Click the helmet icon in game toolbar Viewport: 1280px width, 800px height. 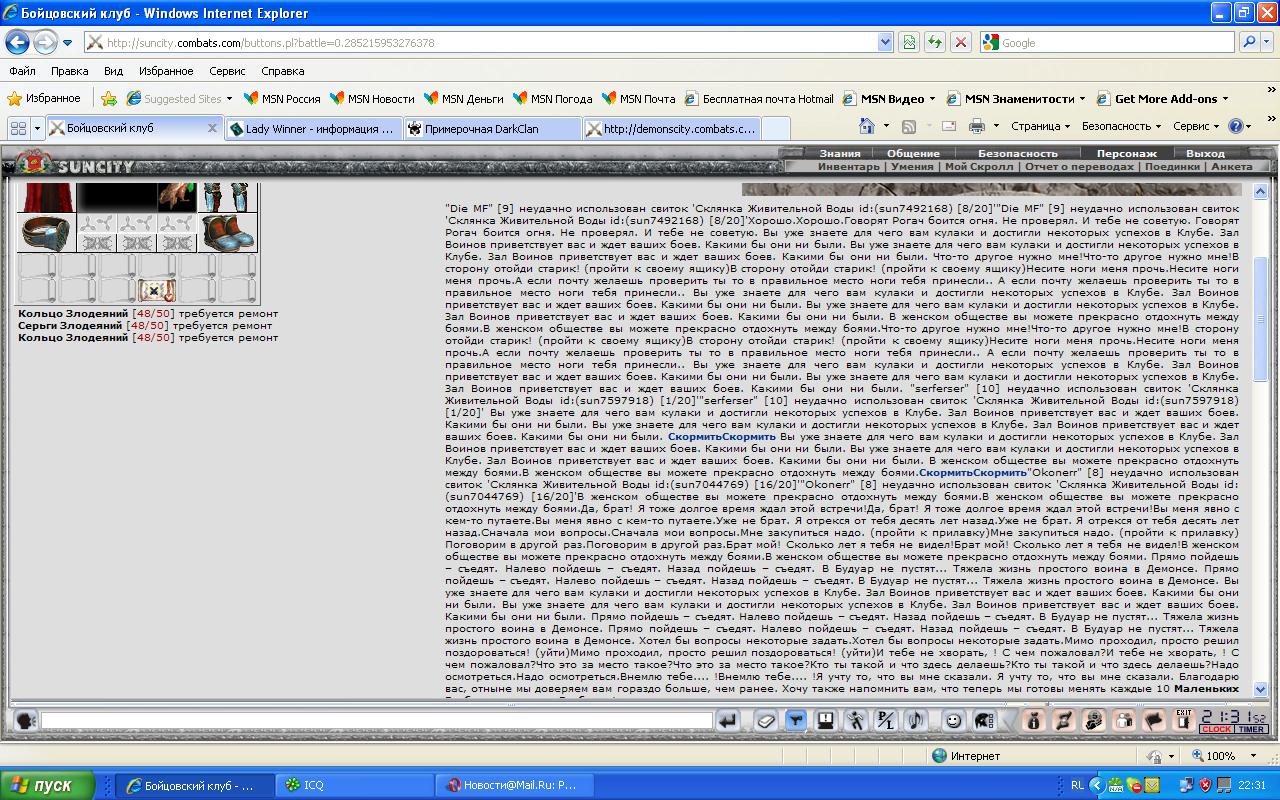[983, 720]
